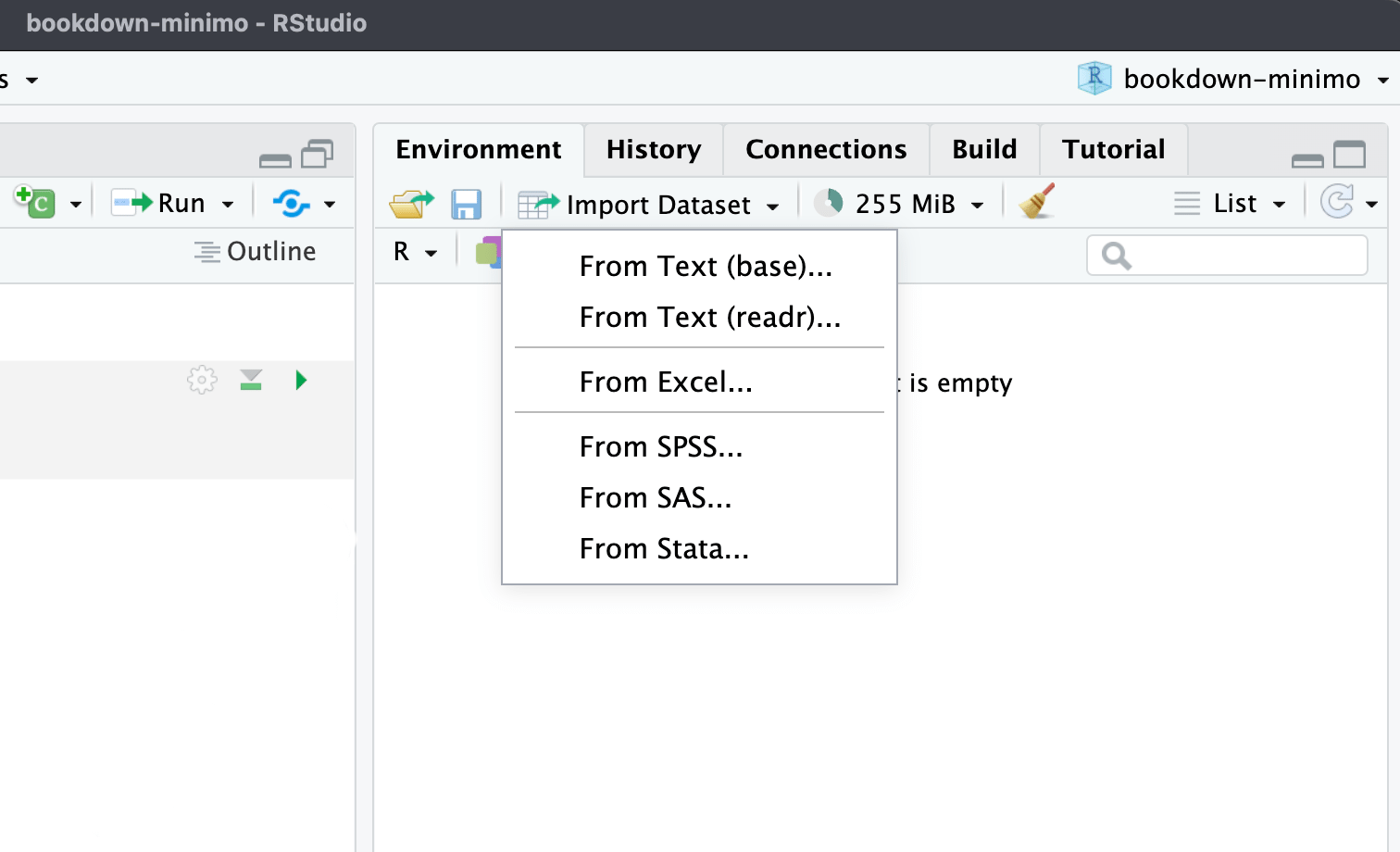Run all chunks above icon
Image resolution: width=1400 pixels, height=852 pixels.
point(251,380)
